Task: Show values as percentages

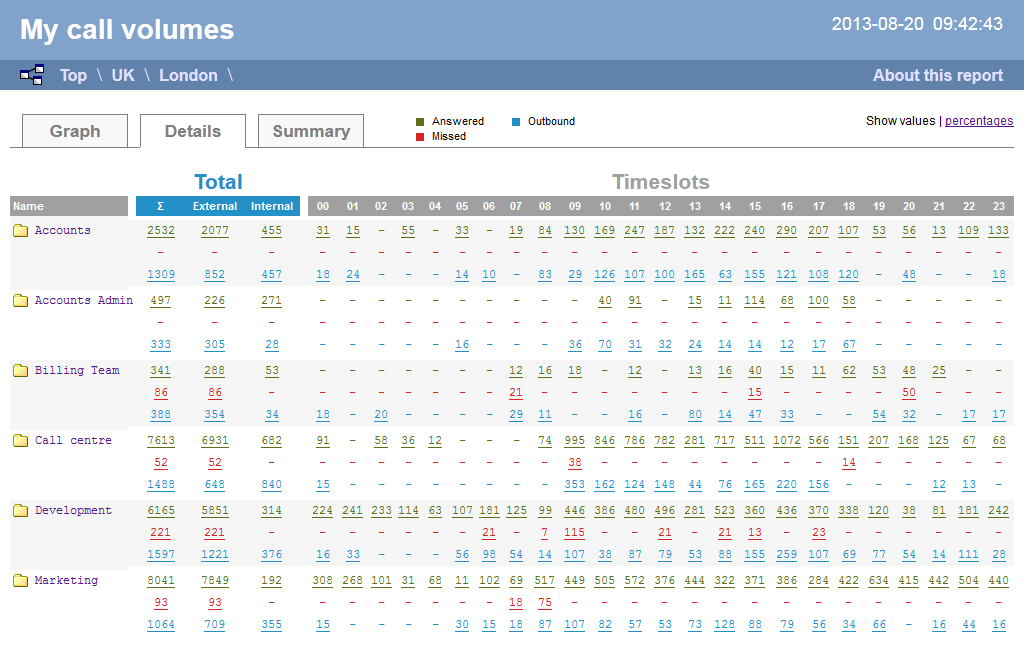Action: pos(978,121)
